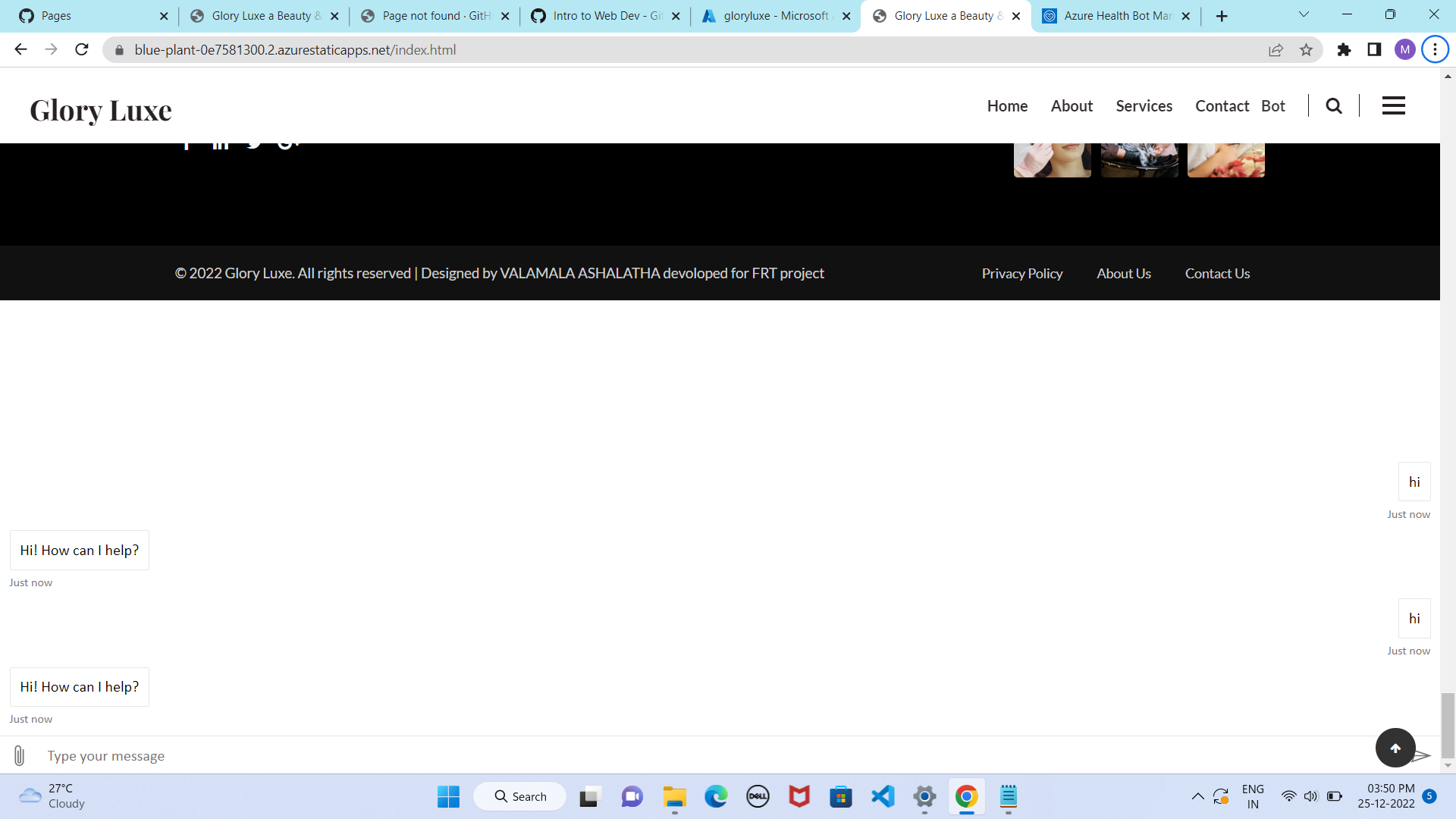Click the page vertical scrollbar thumb
The image size is (1456, 819).
click(1448, 724)
